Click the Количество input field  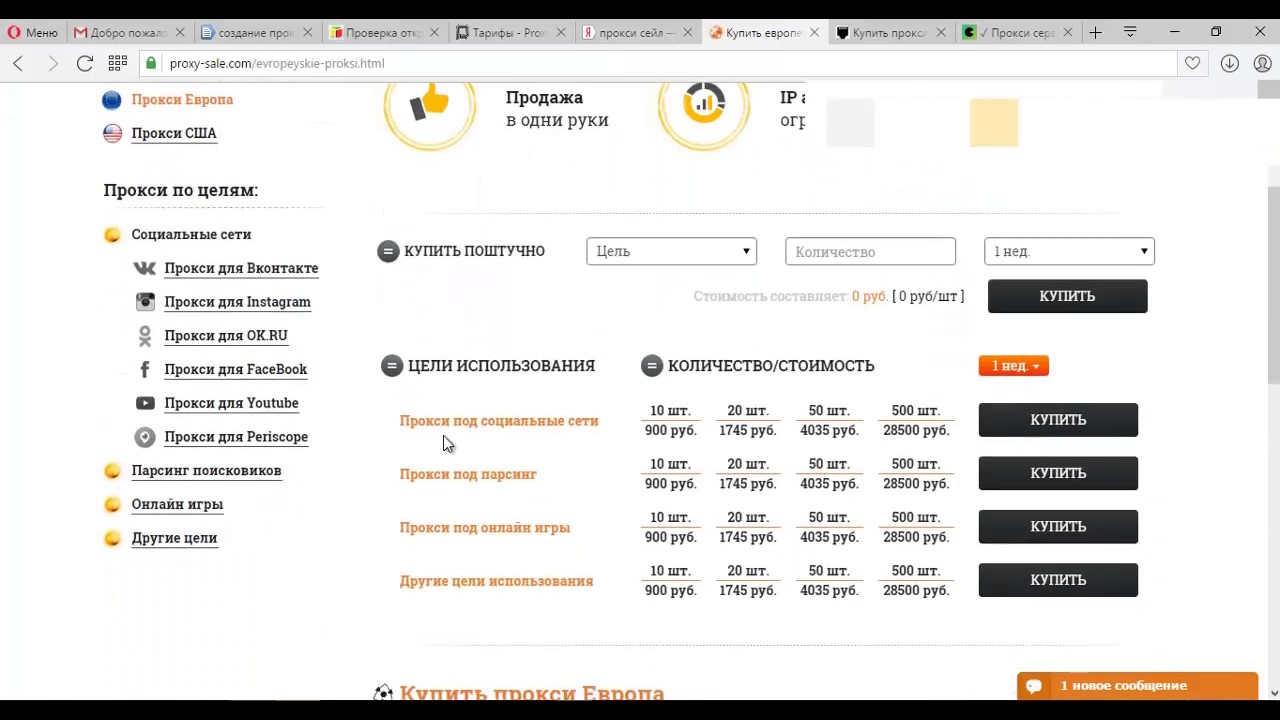pyautogui.click(x=870, y=251)
